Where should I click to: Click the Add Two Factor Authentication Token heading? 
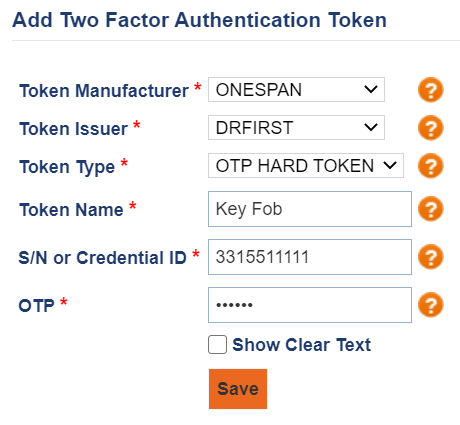(199, 20)
